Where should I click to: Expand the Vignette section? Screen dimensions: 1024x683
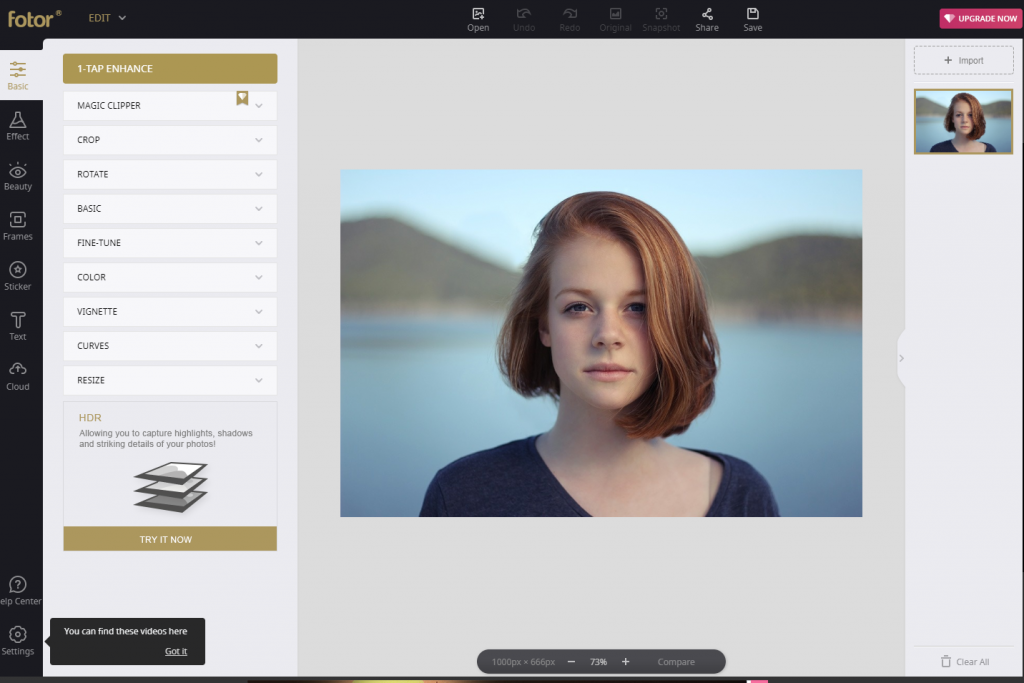click(x=170, y=311)
